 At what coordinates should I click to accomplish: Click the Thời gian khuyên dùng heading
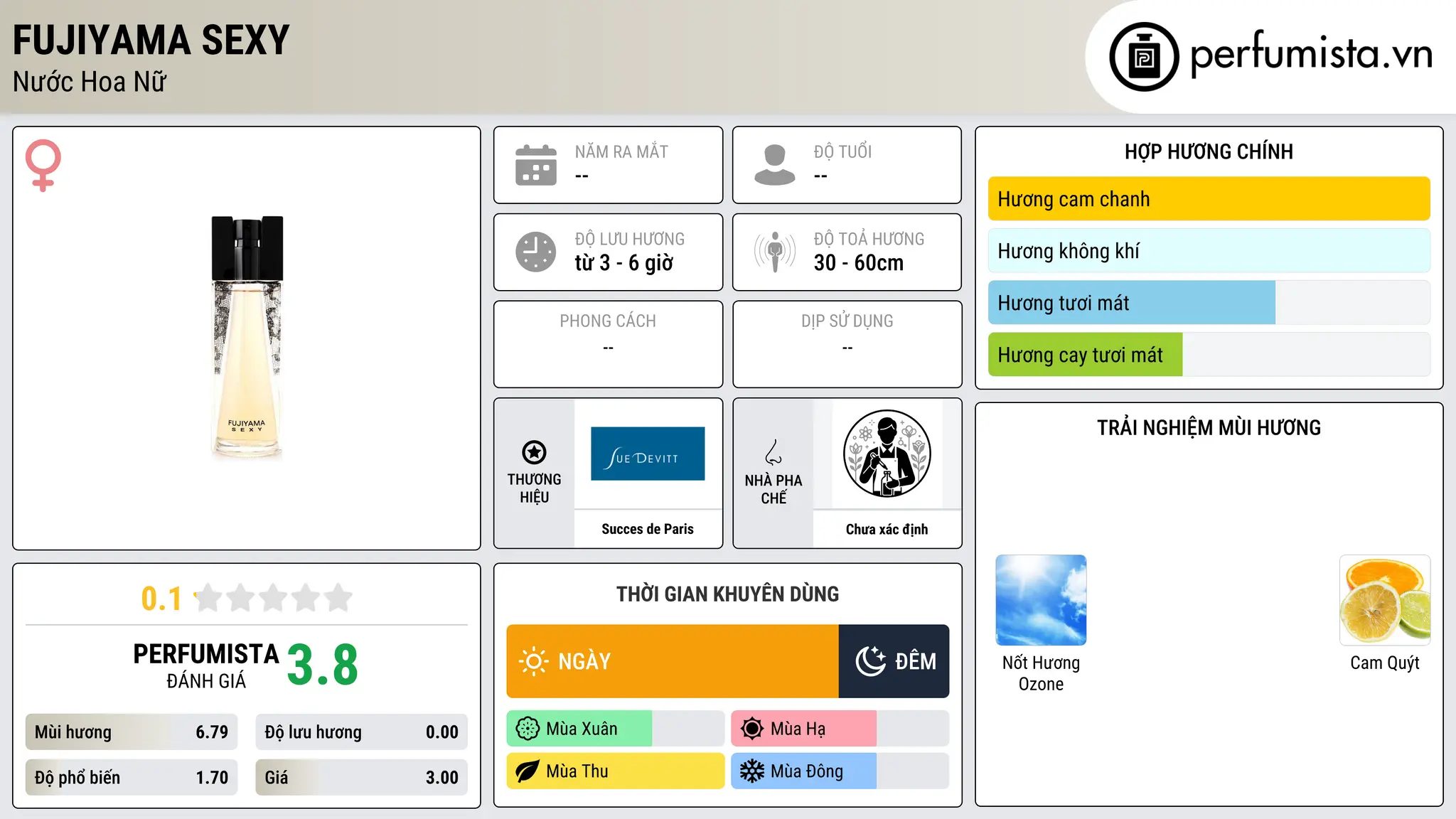(728, 594)
